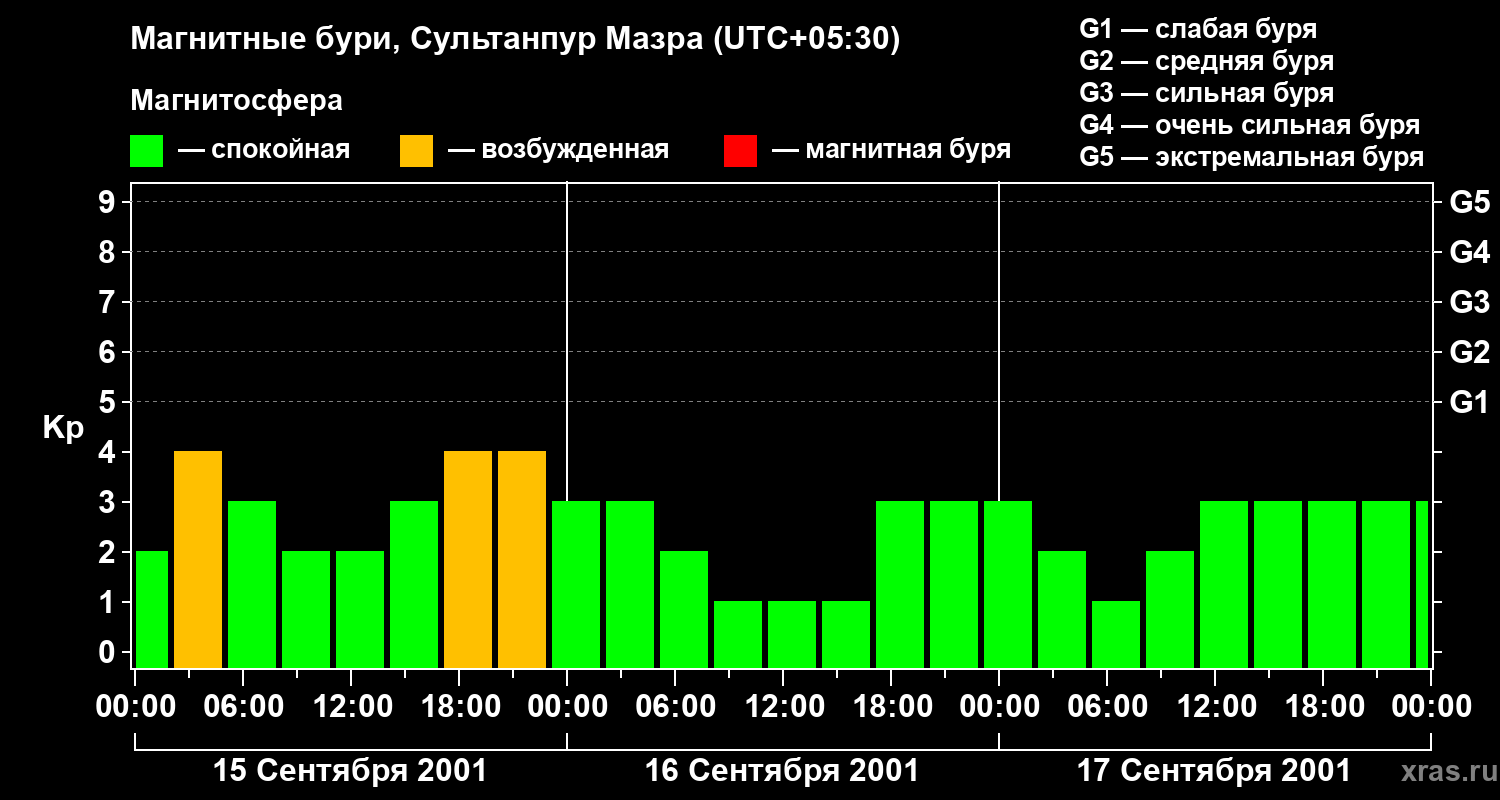Click the first green Kp 2 bar on 15 Сентября
The image size is (1500, 800).
click(x=152, y=610)
